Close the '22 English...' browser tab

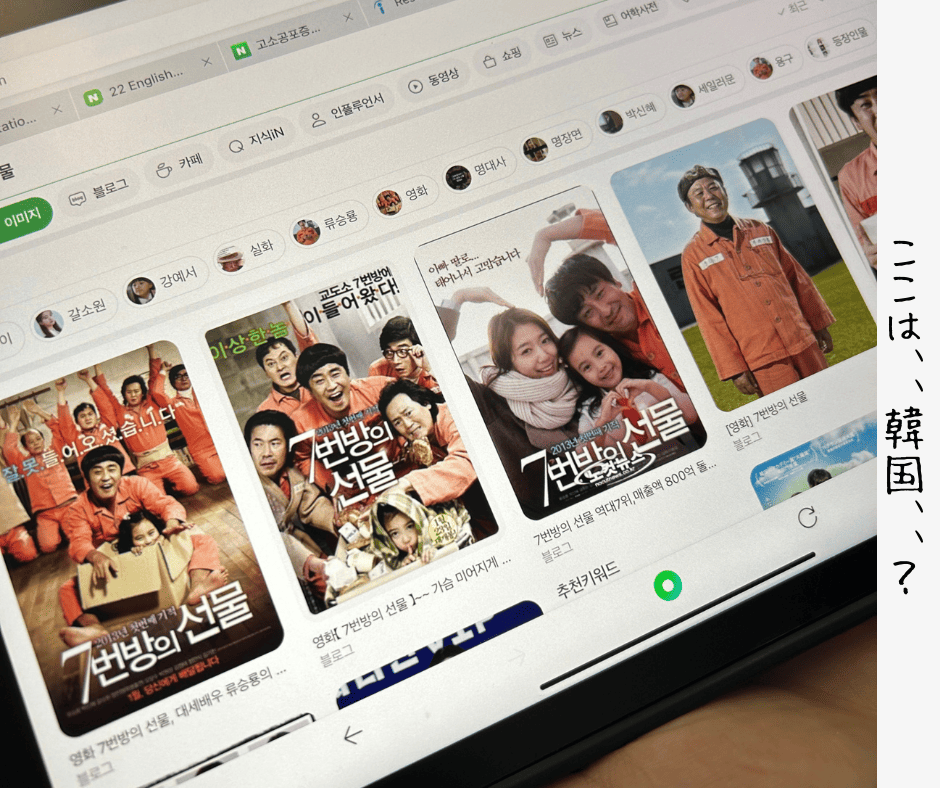(x=207, y=62)
